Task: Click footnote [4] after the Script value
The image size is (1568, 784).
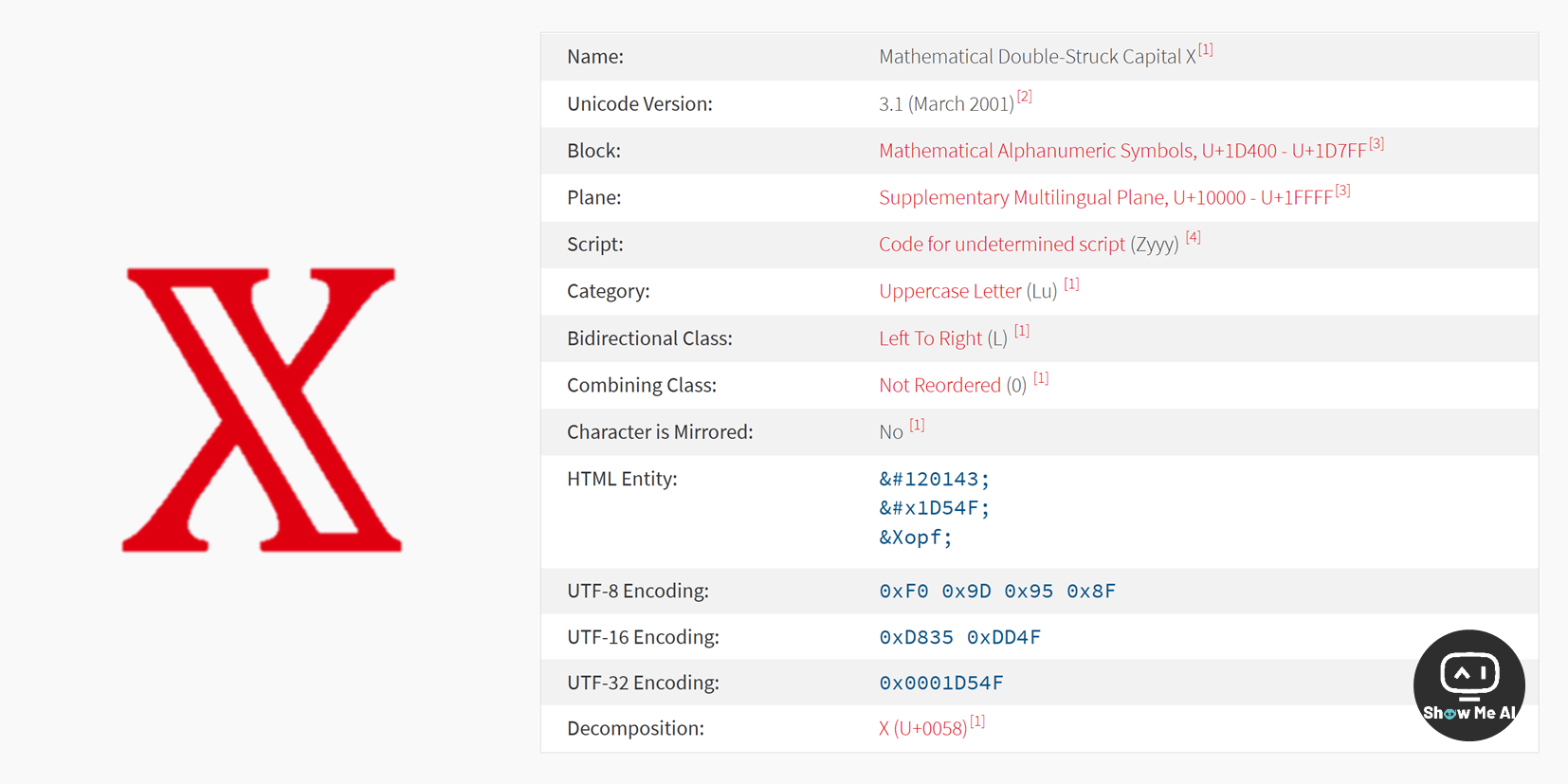Action: (x=1193, y=237)
